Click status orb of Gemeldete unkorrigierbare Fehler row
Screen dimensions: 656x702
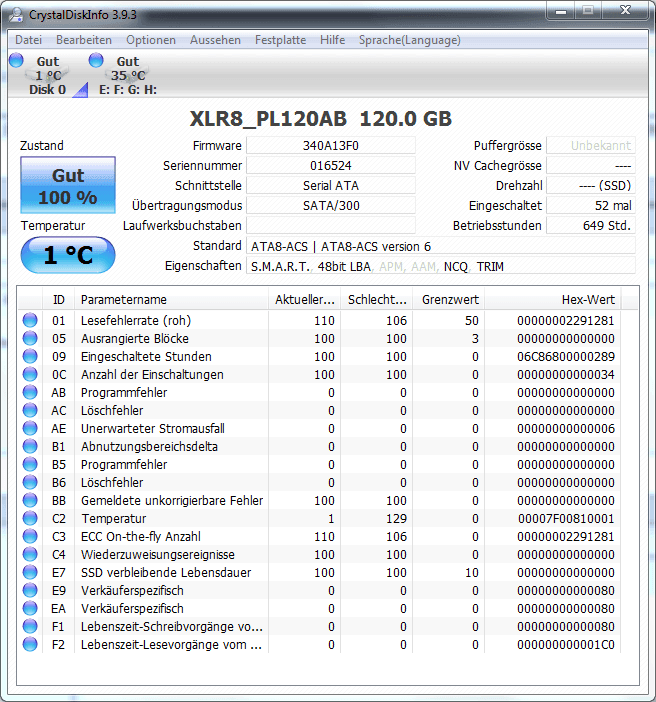click(x=30, y=500)
